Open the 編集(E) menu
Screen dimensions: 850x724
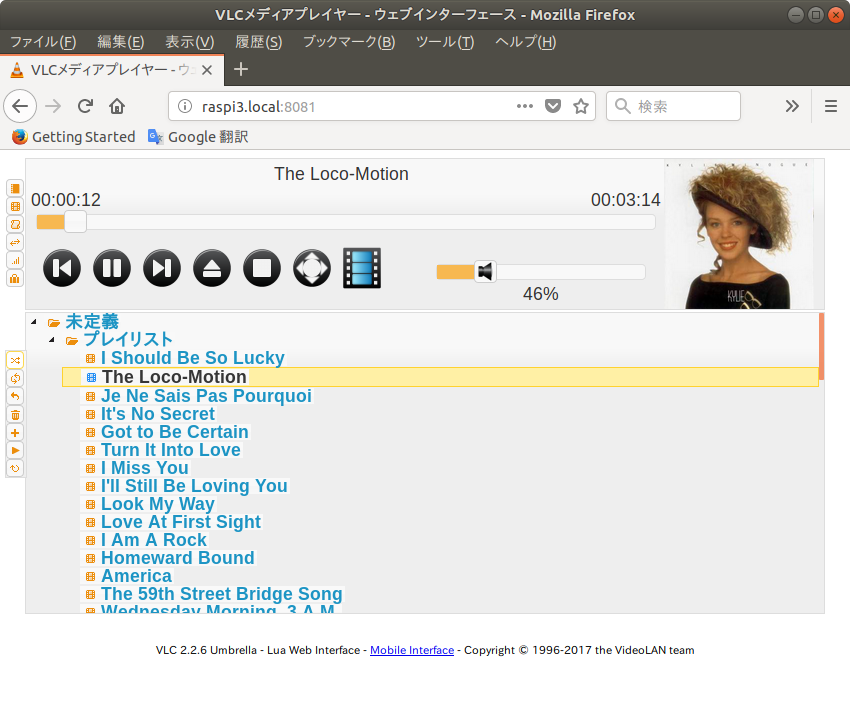120,42
